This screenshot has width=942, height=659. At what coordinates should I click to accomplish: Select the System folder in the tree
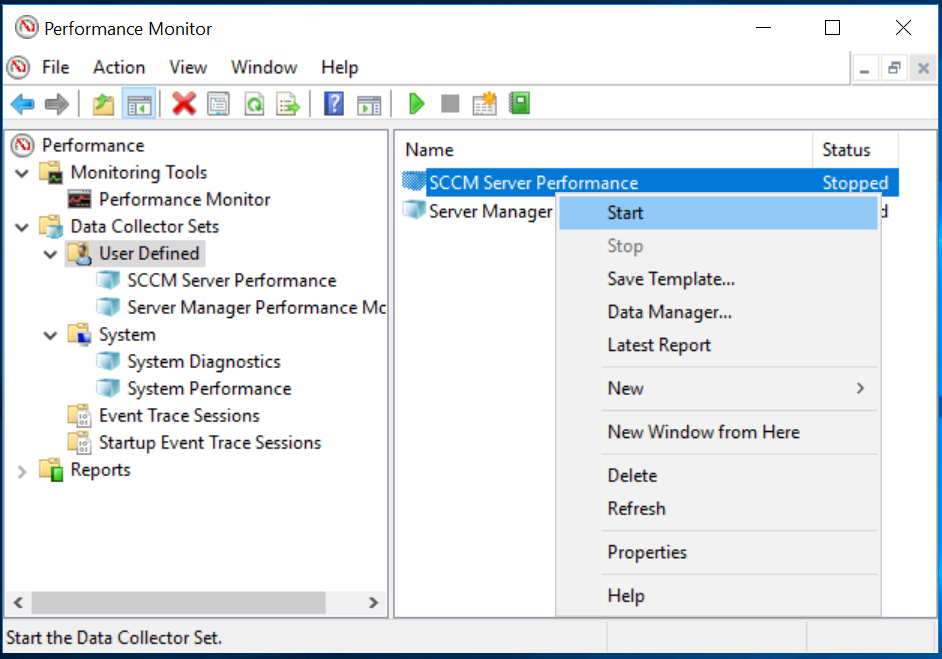click(127, 335)
